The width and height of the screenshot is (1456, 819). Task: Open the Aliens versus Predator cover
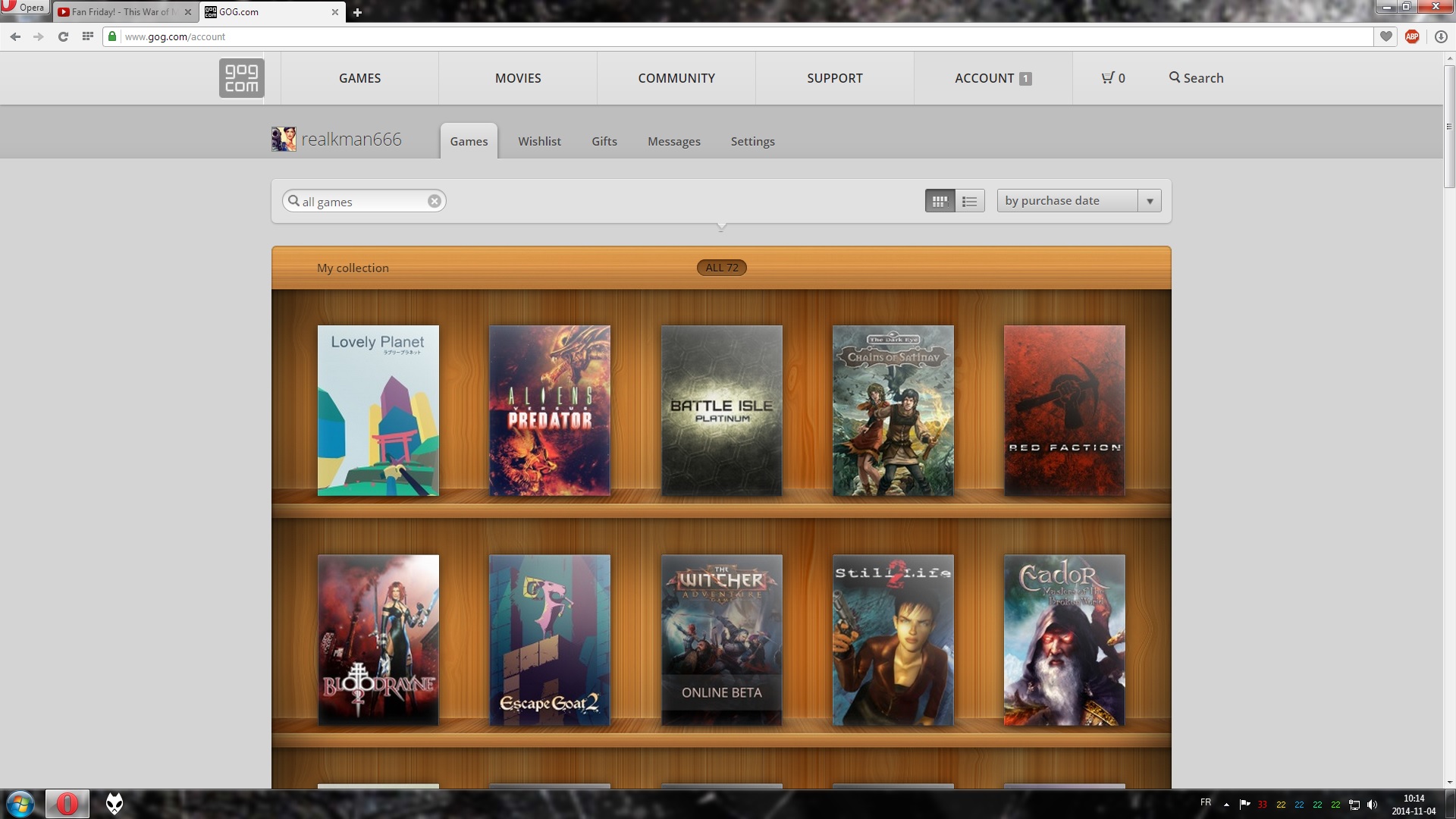(550, 411)
